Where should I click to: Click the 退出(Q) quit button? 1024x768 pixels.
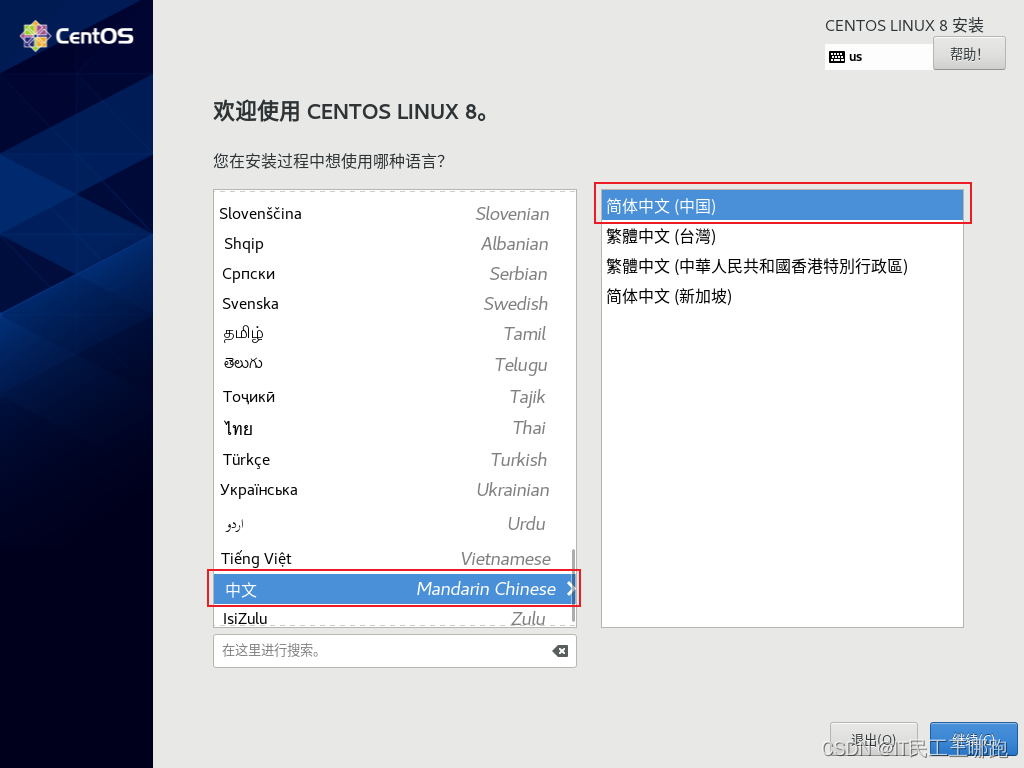[873, 739]
